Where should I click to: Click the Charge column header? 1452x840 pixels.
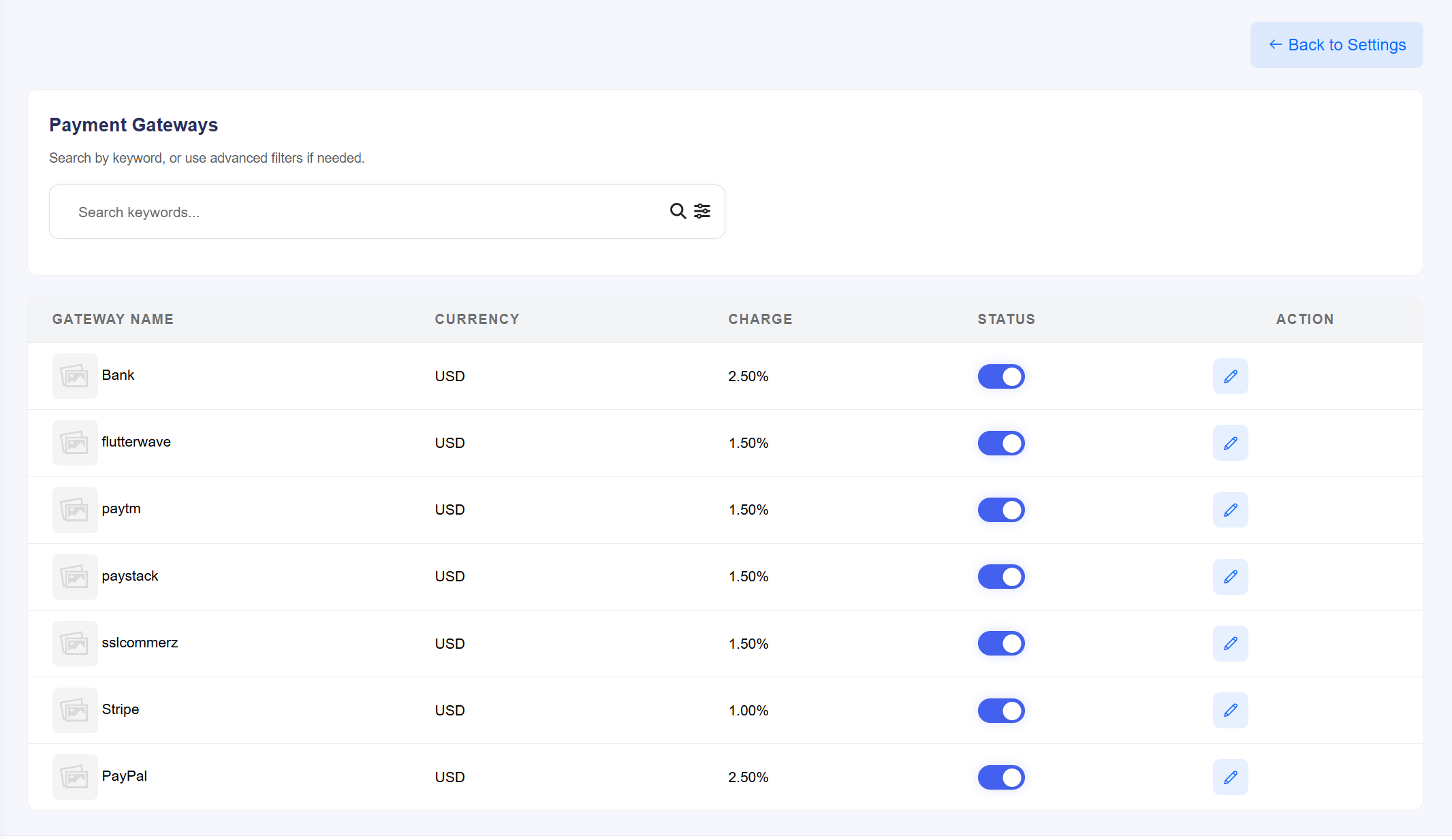point(760,319)
